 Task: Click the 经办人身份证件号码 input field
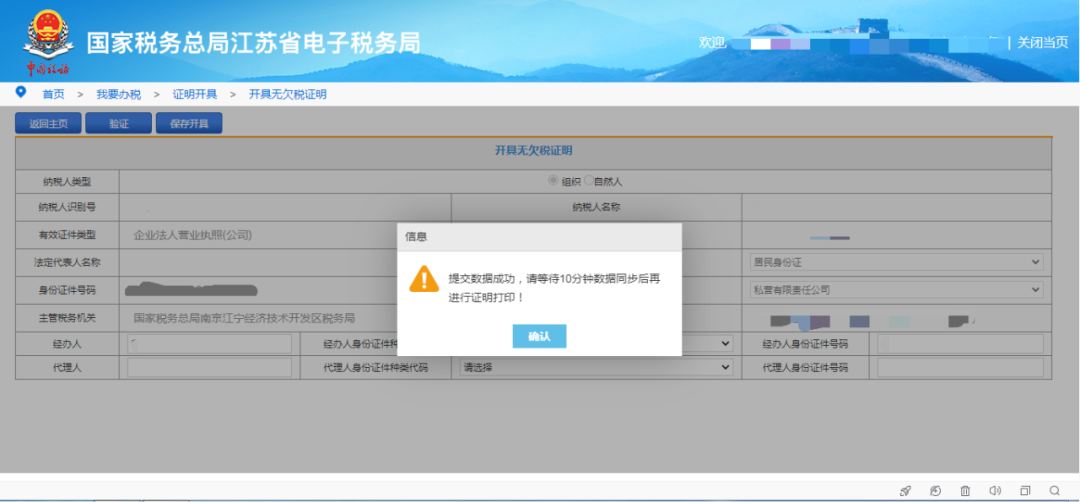point(960,344)
